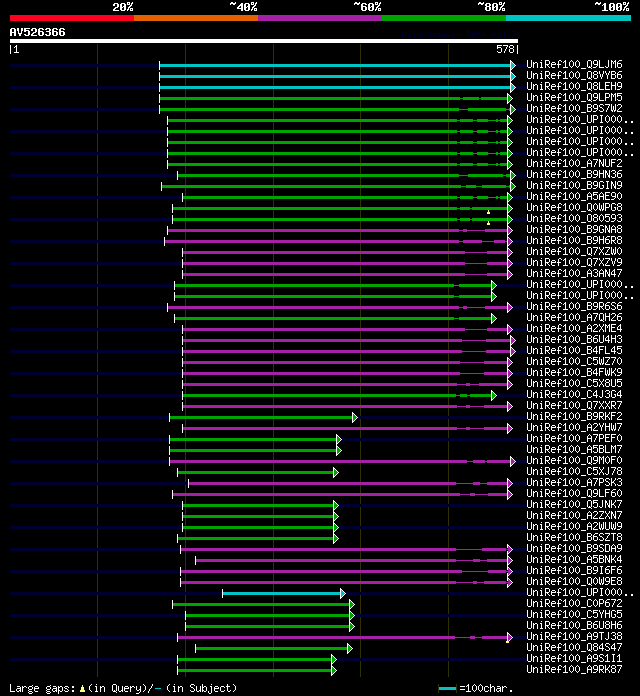This screenshot has width=640, height=696.
Task: Select label UniRef100_Q7XZV9
Action: [574, 262]
